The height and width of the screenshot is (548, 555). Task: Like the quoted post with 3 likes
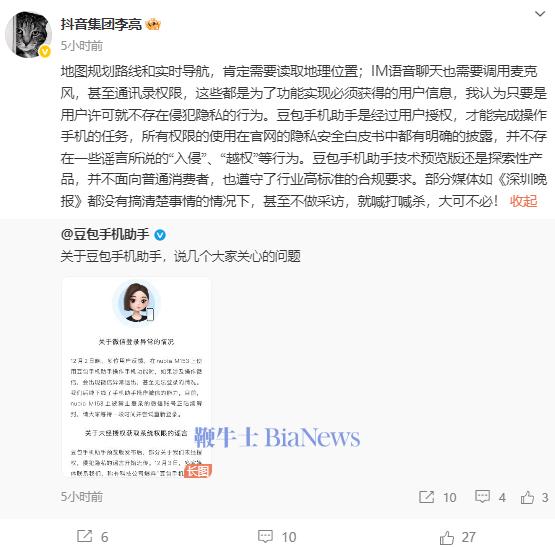[534, 497]
